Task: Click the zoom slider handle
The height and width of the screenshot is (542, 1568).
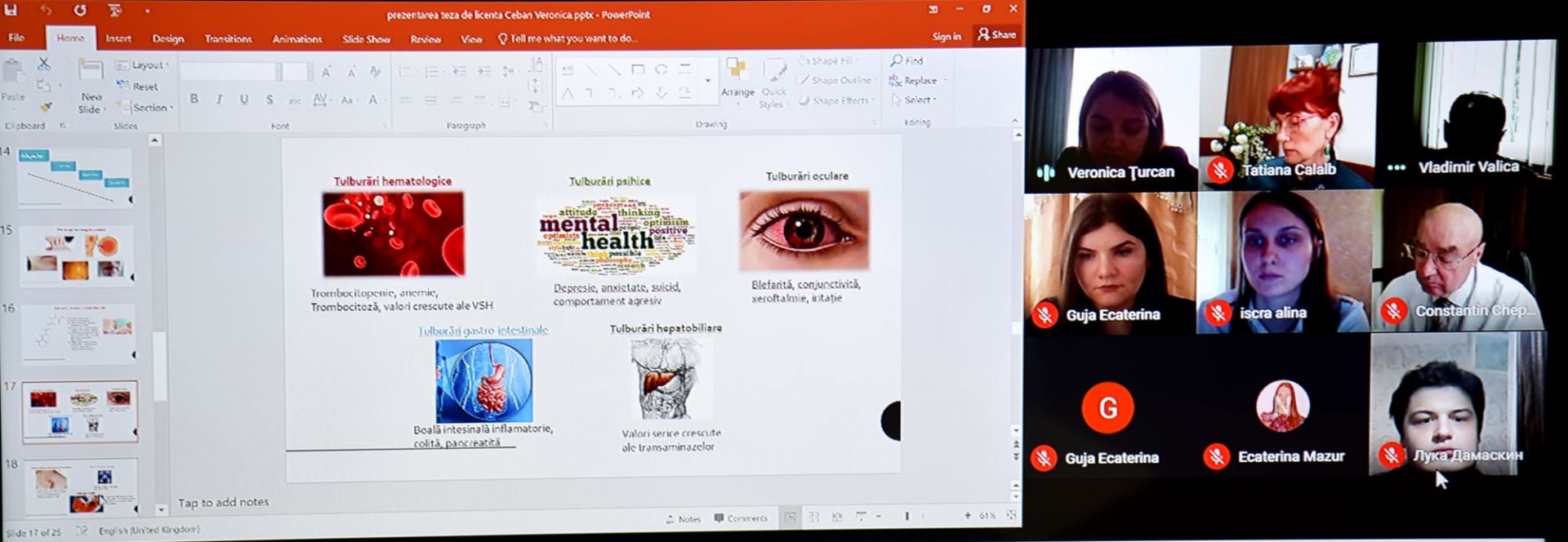Action: (x=906, y=516)
